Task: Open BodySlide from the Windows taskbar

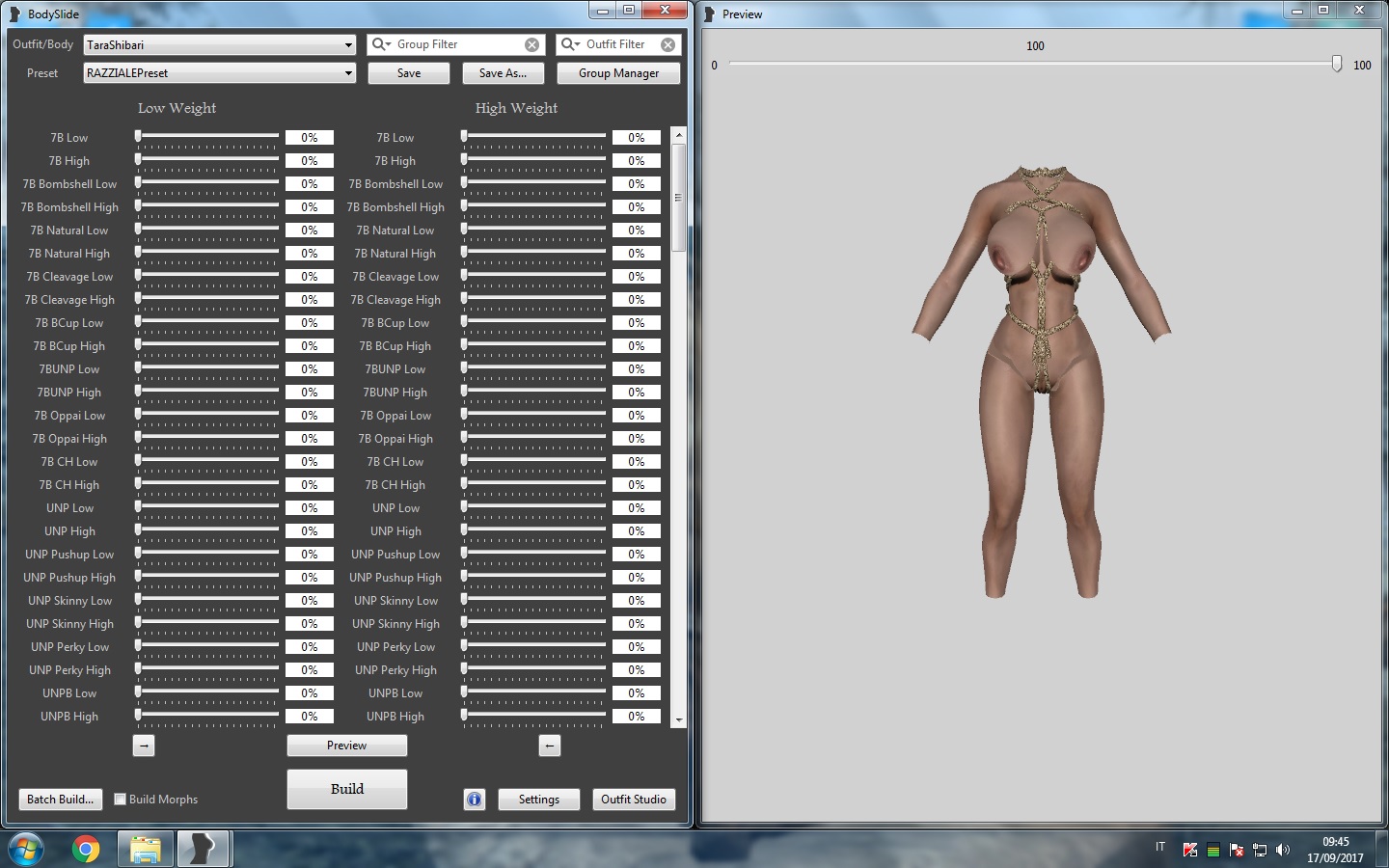Action: coord(204,849)
